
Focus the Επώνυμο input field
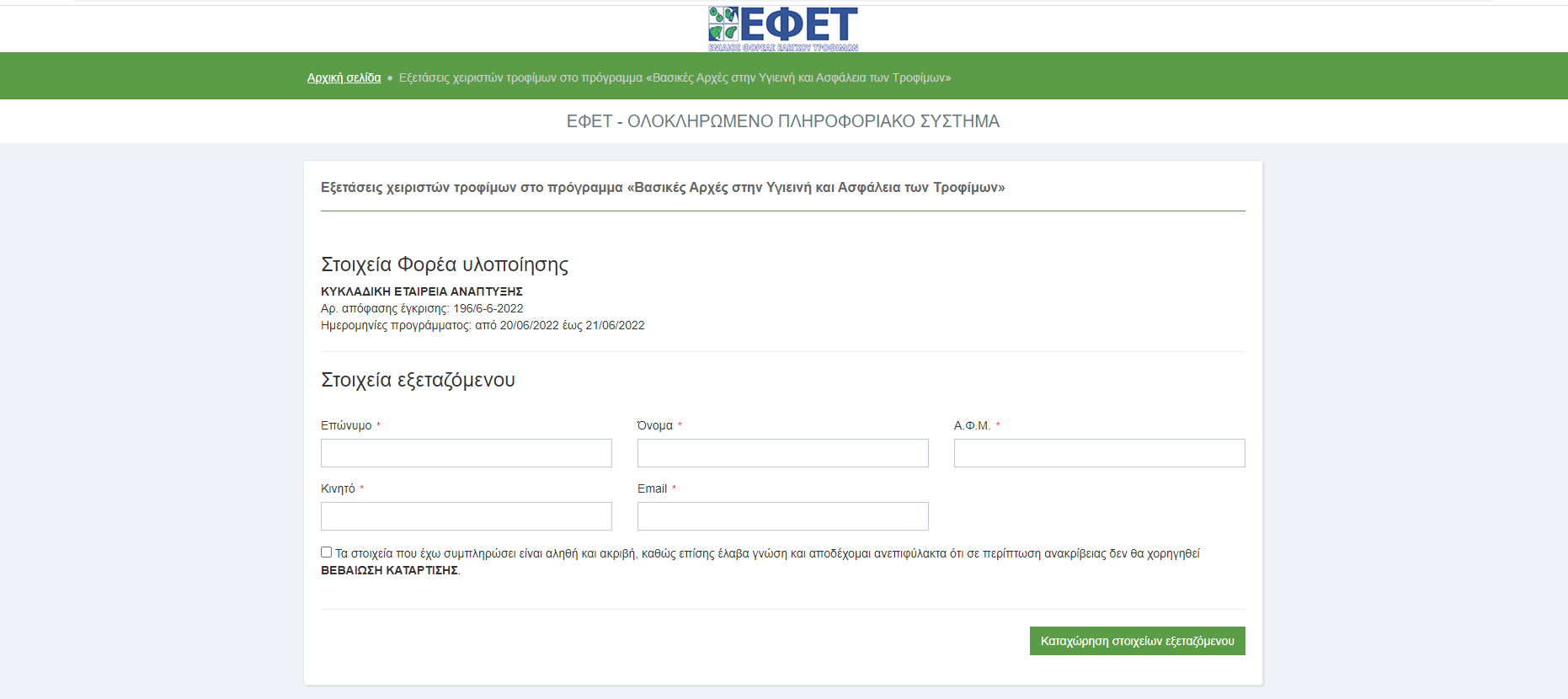pyautogui.click(x=467, y=453)
